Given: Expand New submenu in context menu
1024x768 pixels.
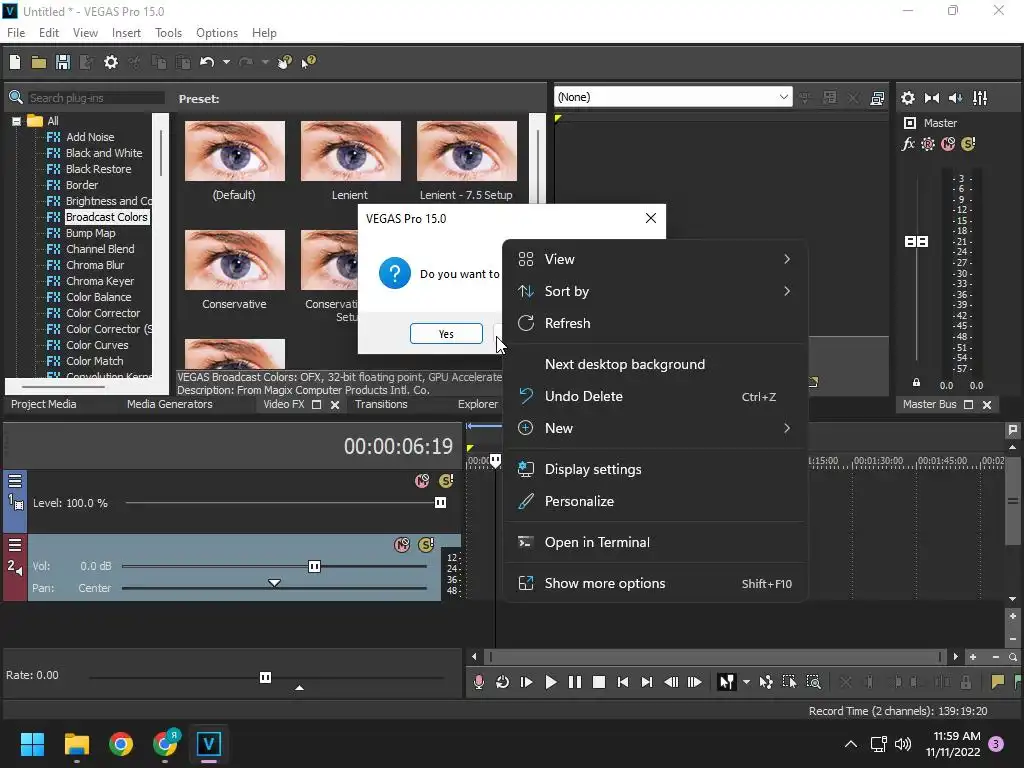Looking at the screenshot, I should [x=655, y=428].
